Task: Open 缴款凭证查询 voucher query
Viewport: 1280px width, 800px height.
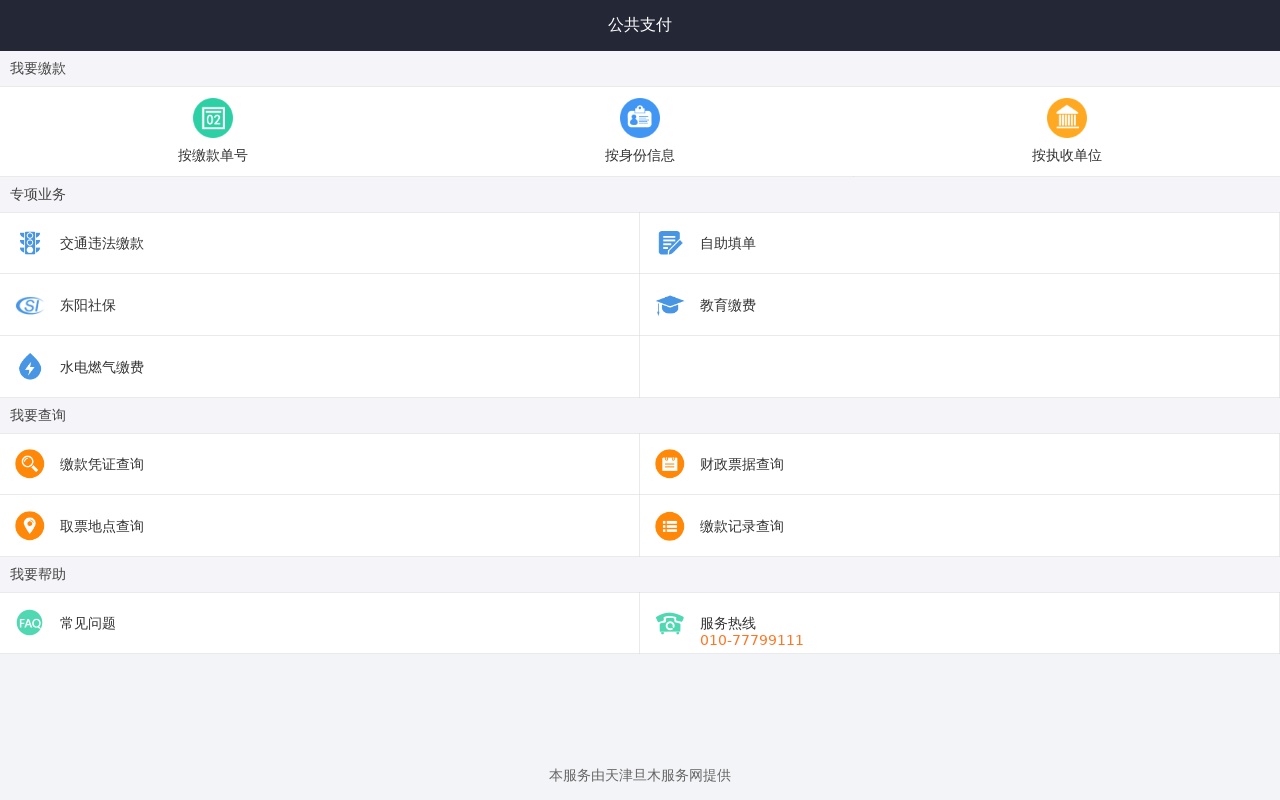Action: [x=102, y=465]
